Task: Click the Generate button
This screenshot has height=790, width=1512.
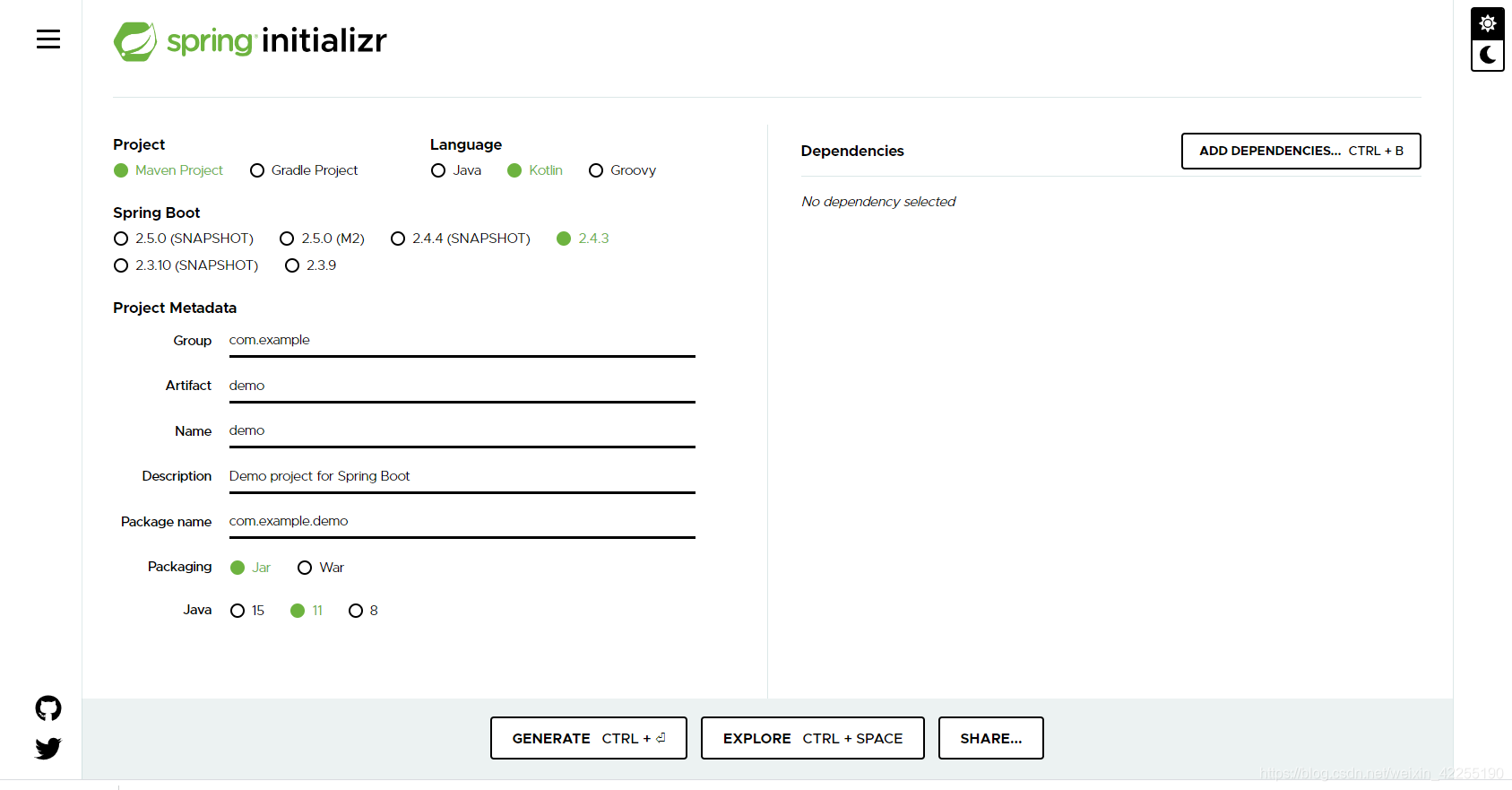Action: [589, 738]
